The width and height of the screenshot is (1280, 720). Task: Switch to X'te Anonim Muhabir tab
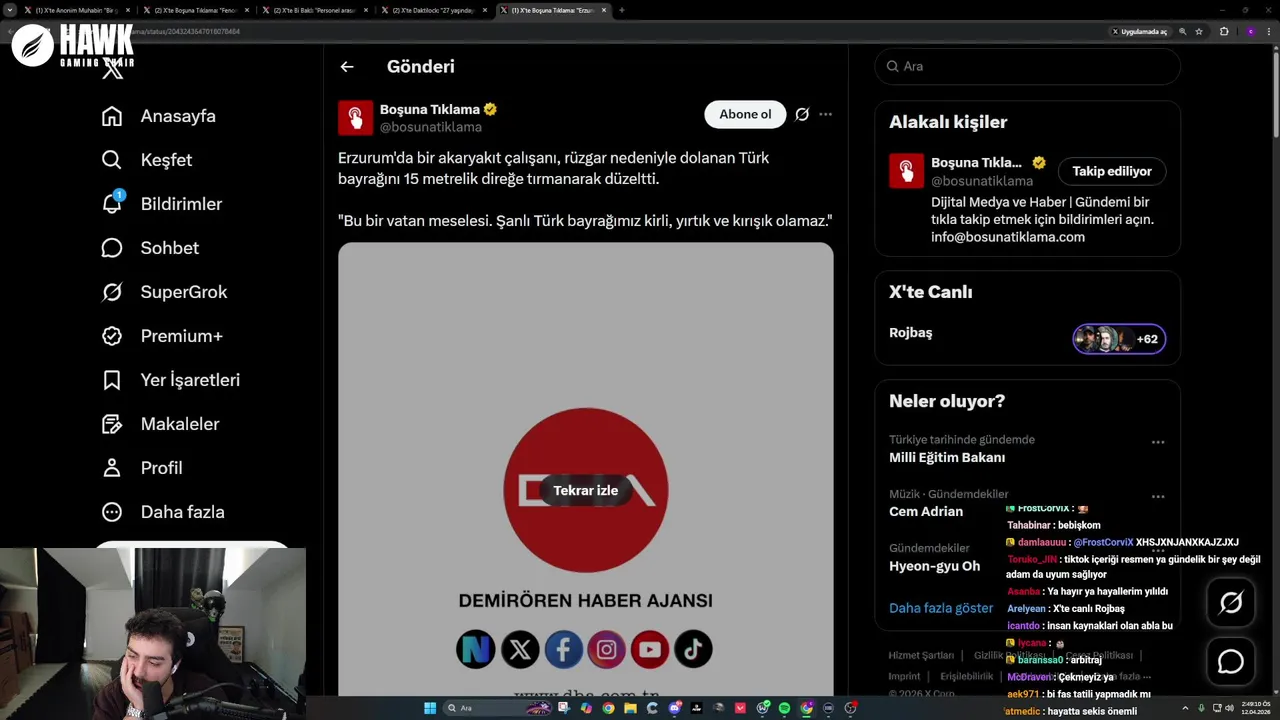pyautogui.click(x=76, y=10)
